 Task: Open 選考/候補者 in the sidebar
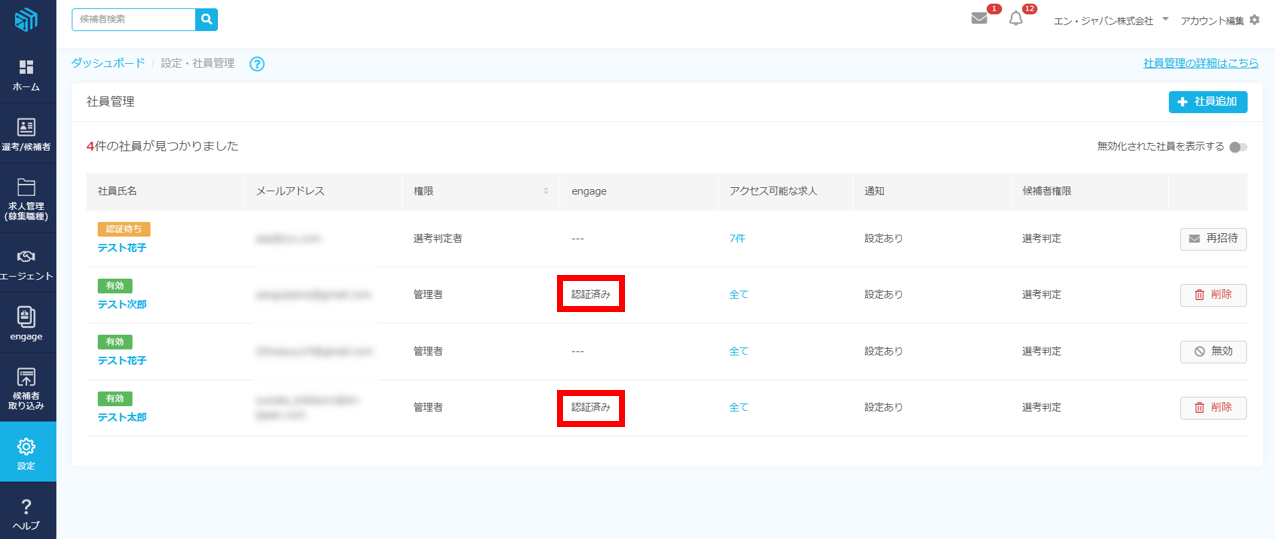coord(27,135)
